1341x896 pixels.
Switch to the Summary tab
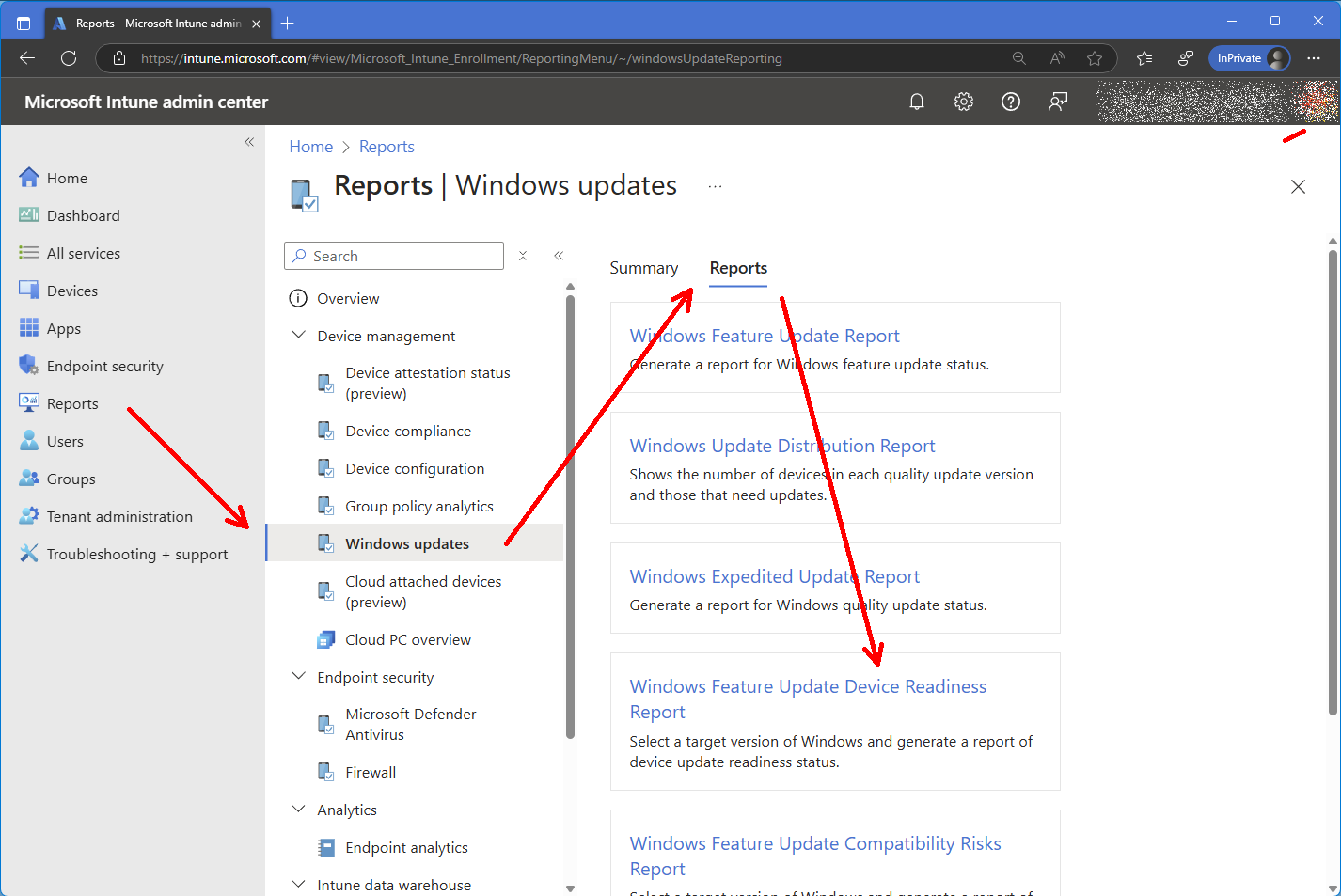(643, 268)
